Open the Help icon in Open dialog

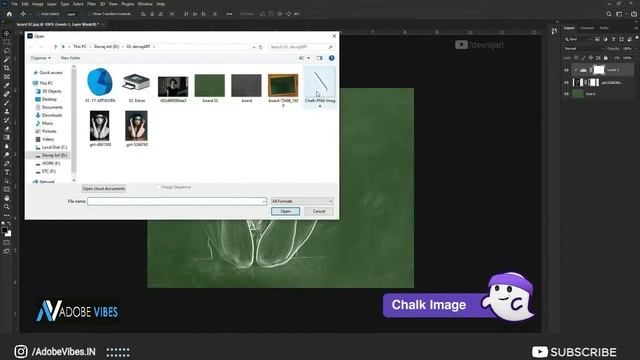(331, 58)
